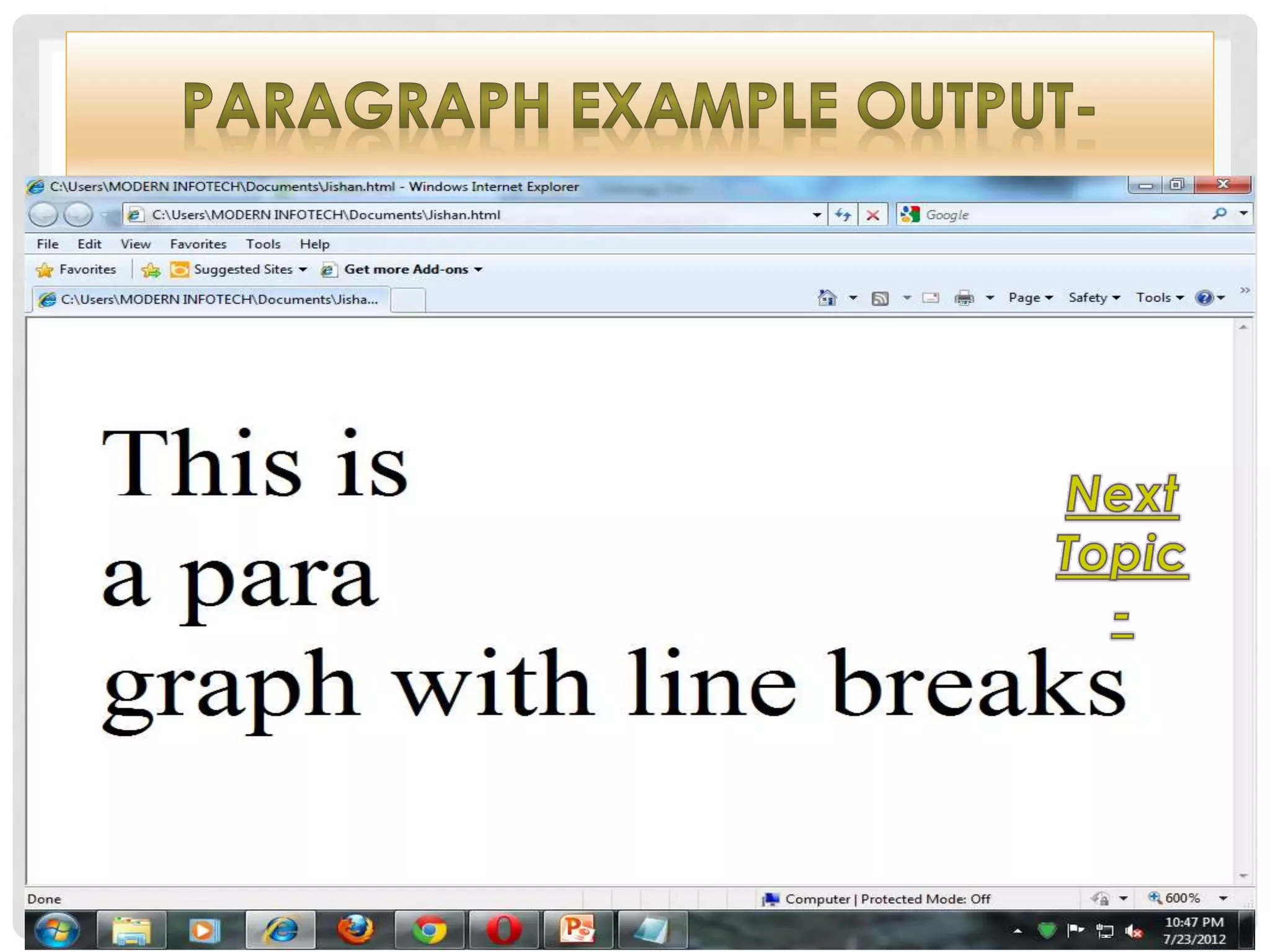Click the Read Mail envelope icon

(x=930, y=298)
